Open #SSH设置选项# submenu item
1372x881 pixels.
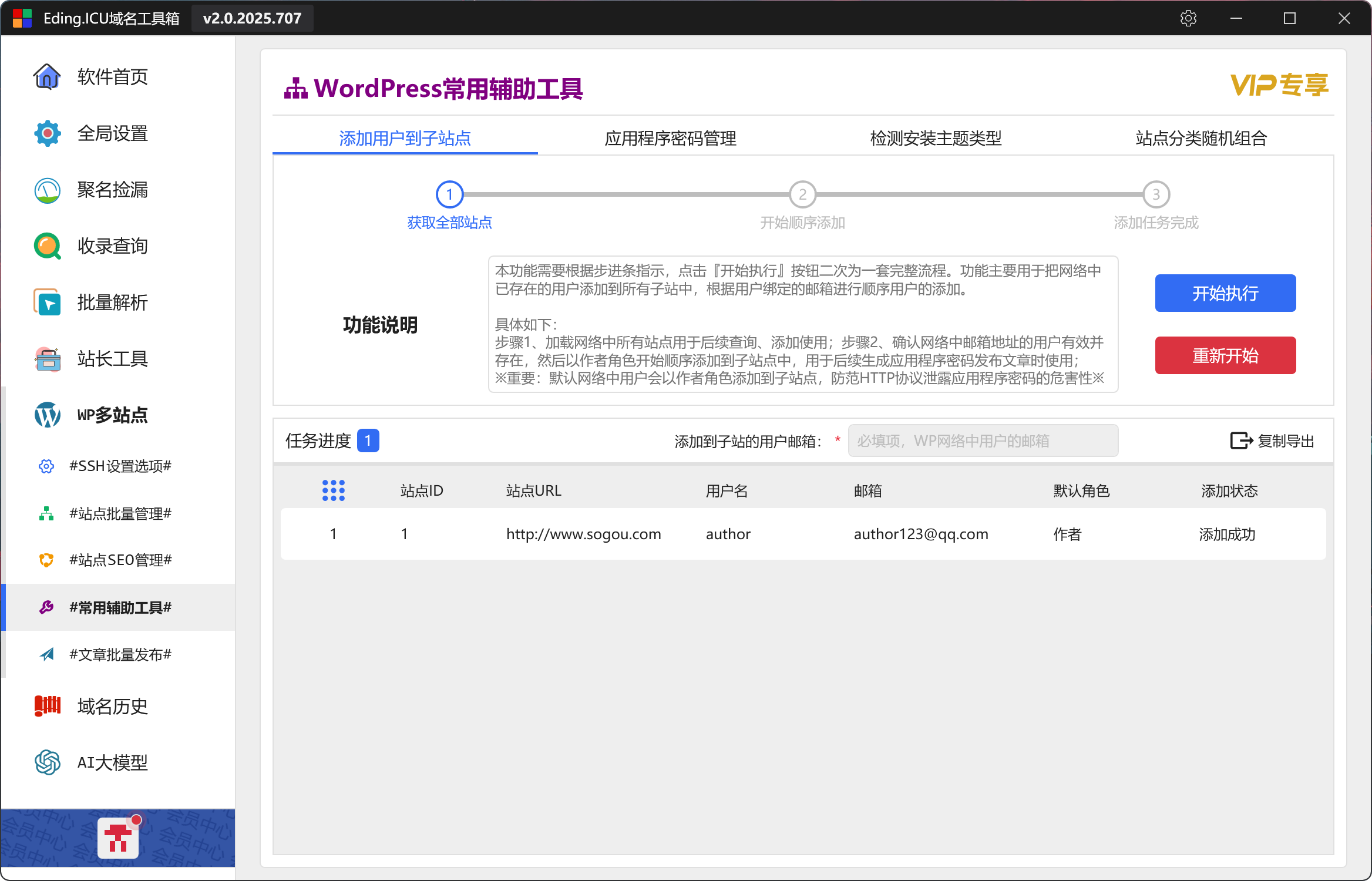[x=120, y=466]
